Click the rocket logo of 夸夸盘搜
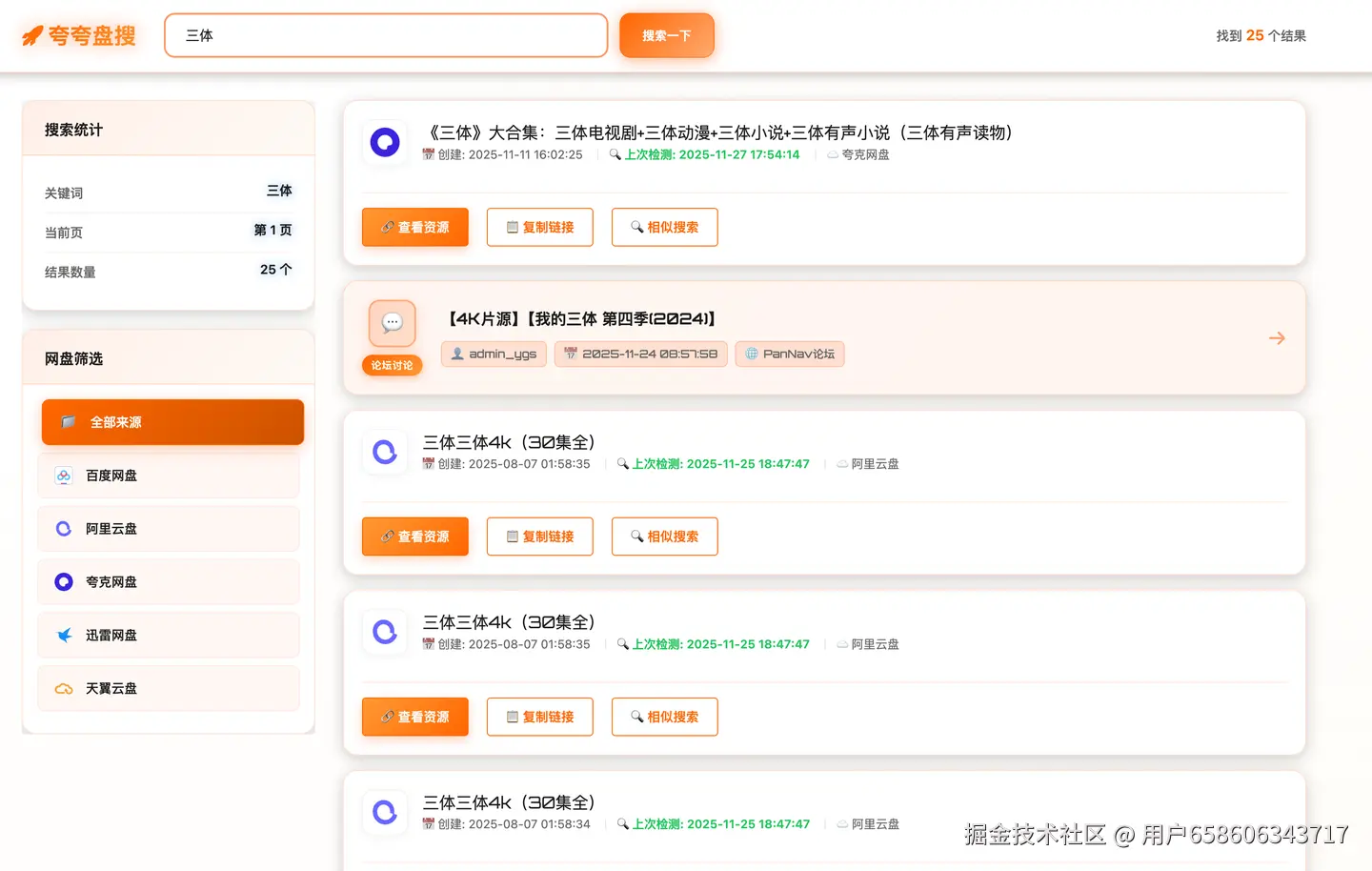 pos(35,34)
